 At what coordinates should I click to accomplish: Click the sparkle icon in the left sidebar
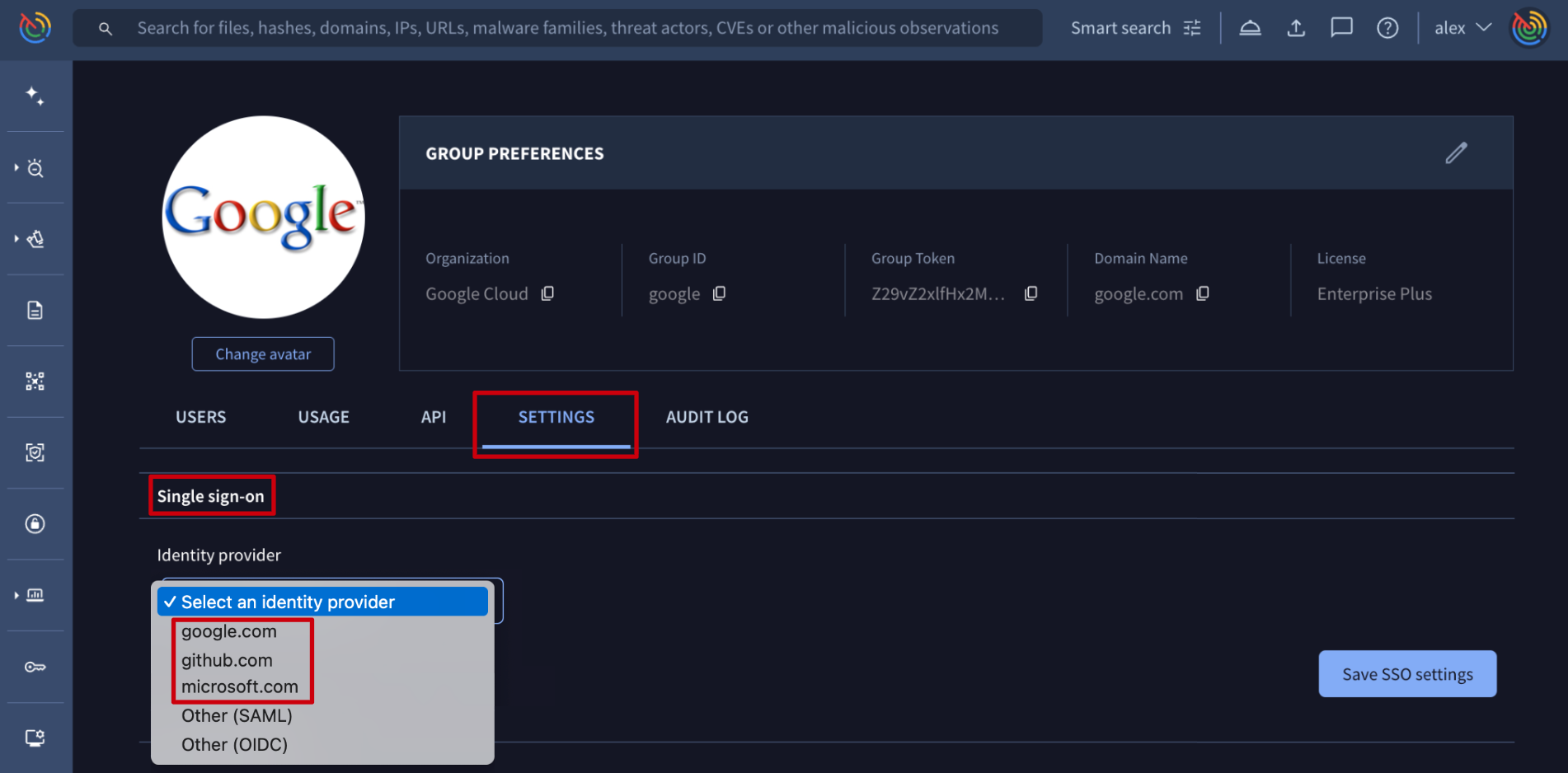[35, 96]
